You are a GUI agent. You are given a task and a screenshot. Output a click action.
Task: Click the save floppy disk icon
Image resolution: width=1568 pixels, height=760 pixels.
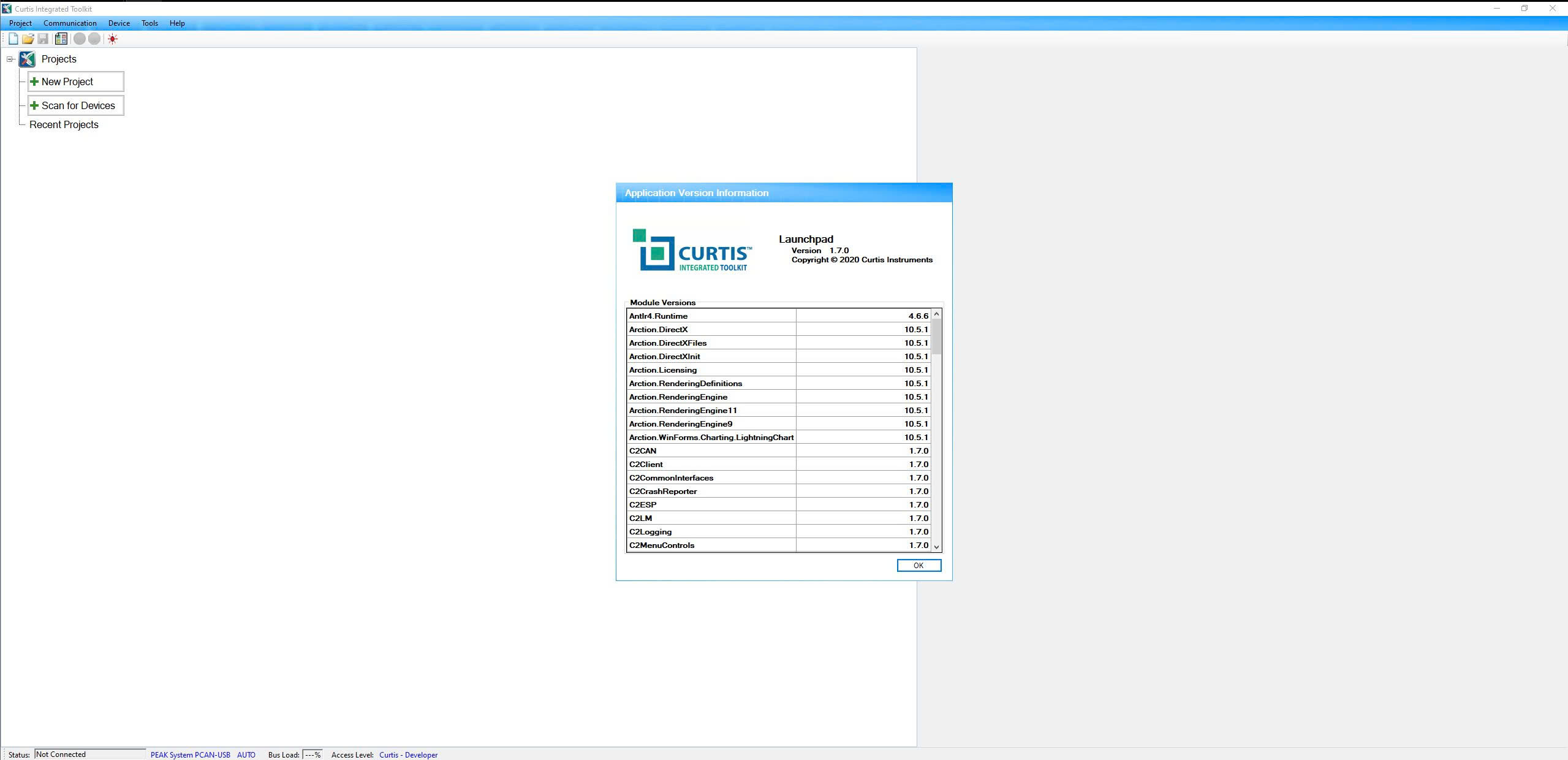pos(43,39)
